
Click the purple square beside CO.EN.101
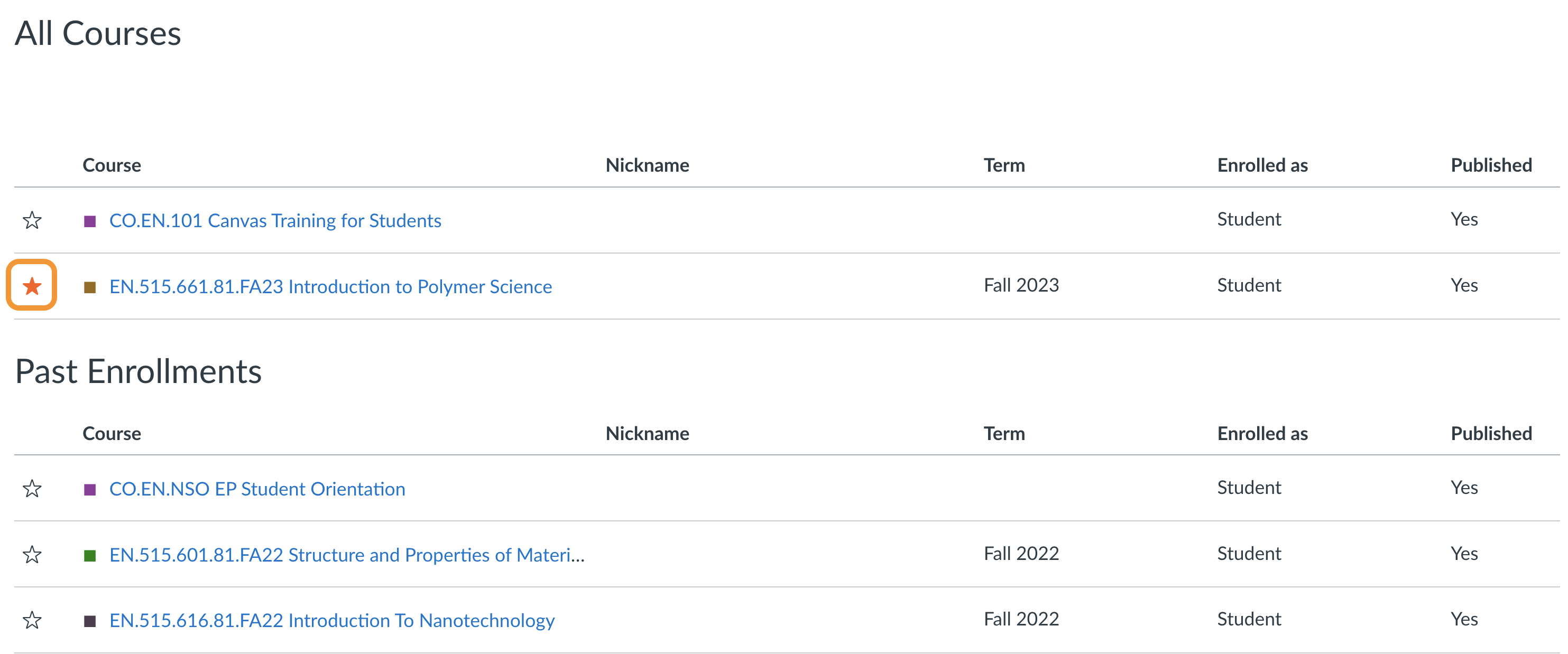coord(90,220)
